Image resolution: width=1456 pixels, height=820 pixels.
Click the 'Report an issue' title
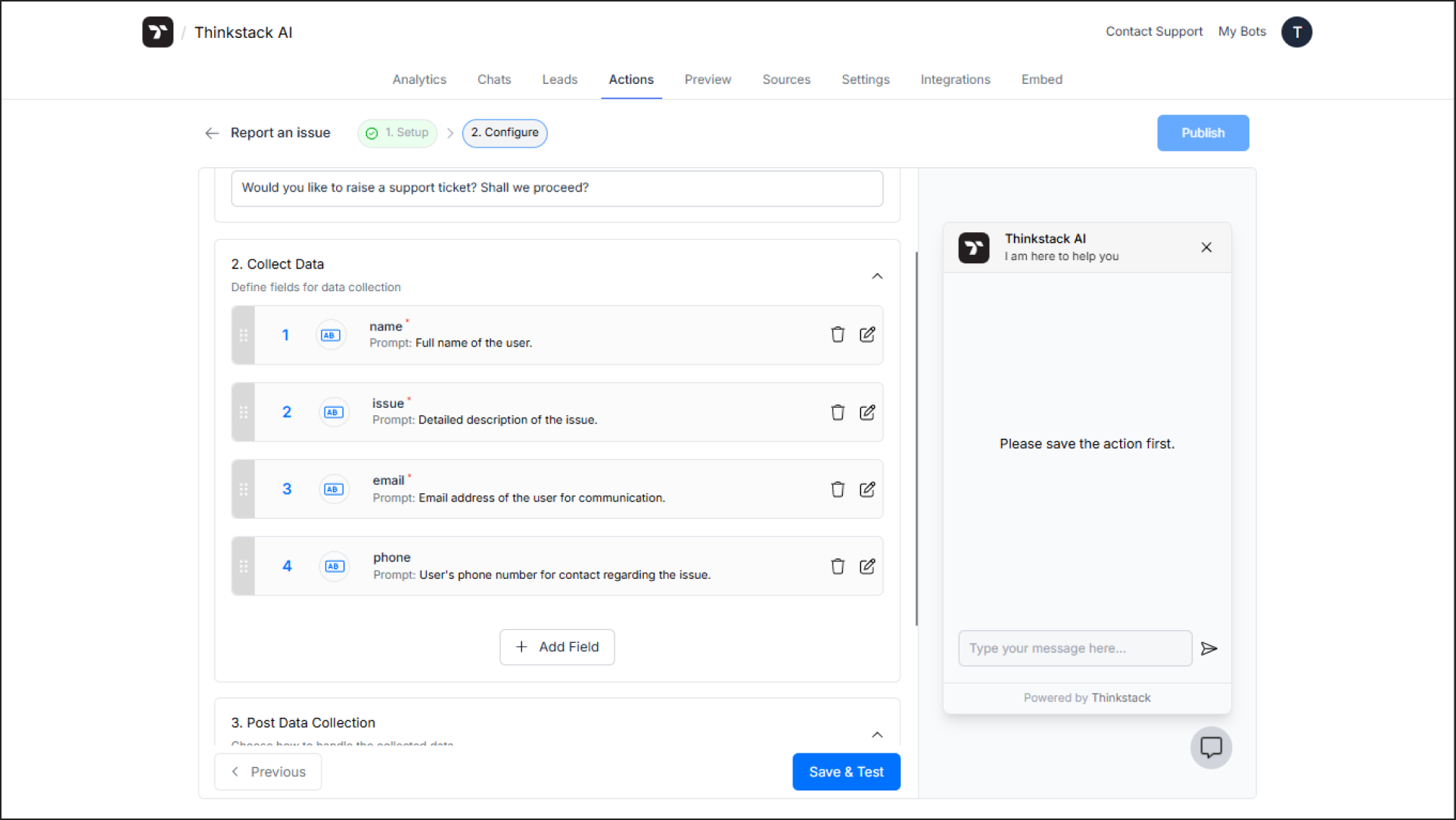pos(280,133)
